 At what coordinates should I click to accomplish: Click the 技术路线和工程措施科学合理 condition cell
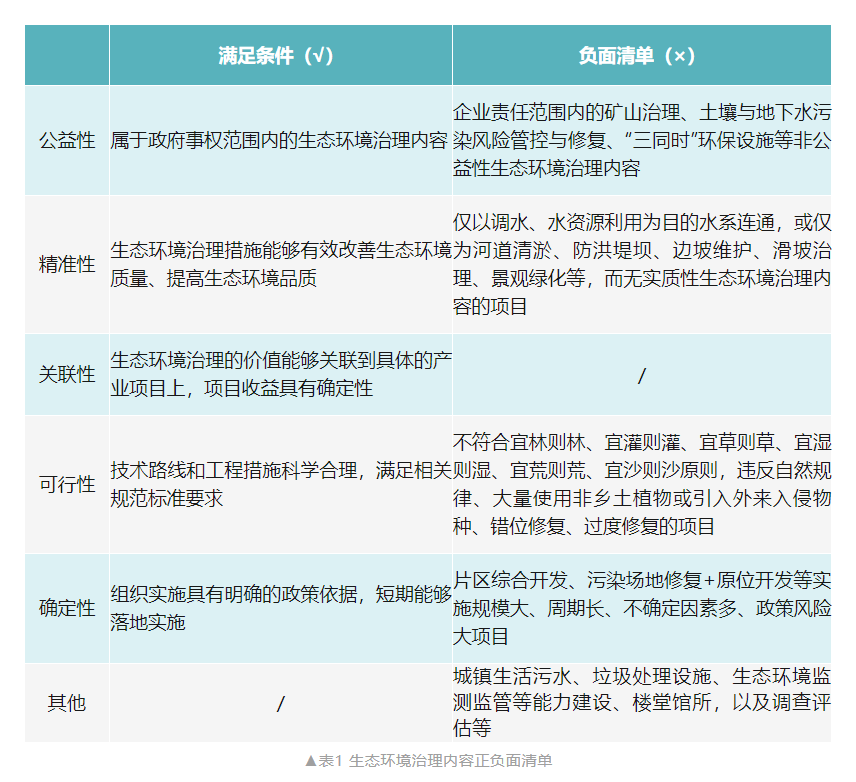(x=280, y=484)
